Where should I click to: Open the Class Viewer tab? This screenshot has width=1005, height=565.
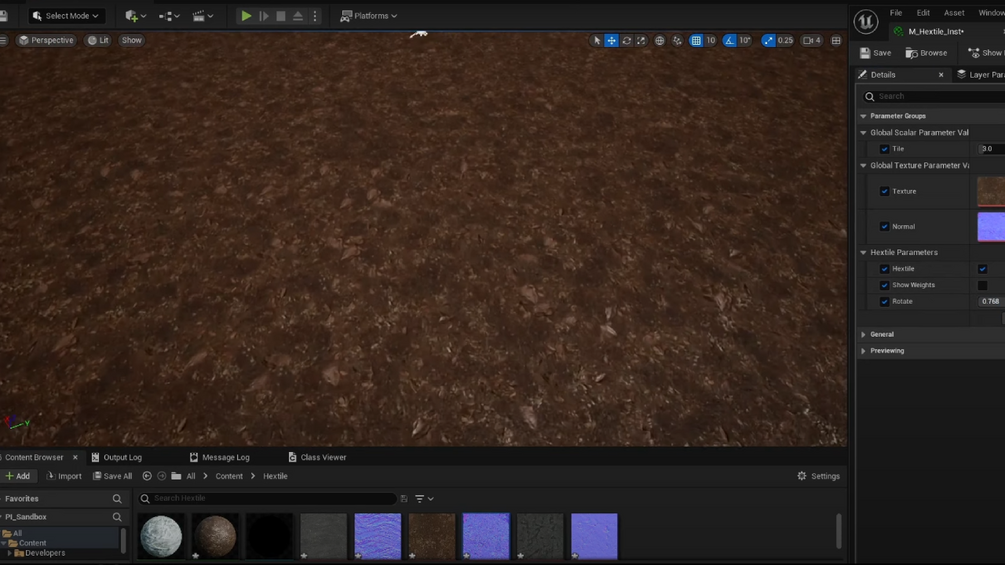click(317, 457)
